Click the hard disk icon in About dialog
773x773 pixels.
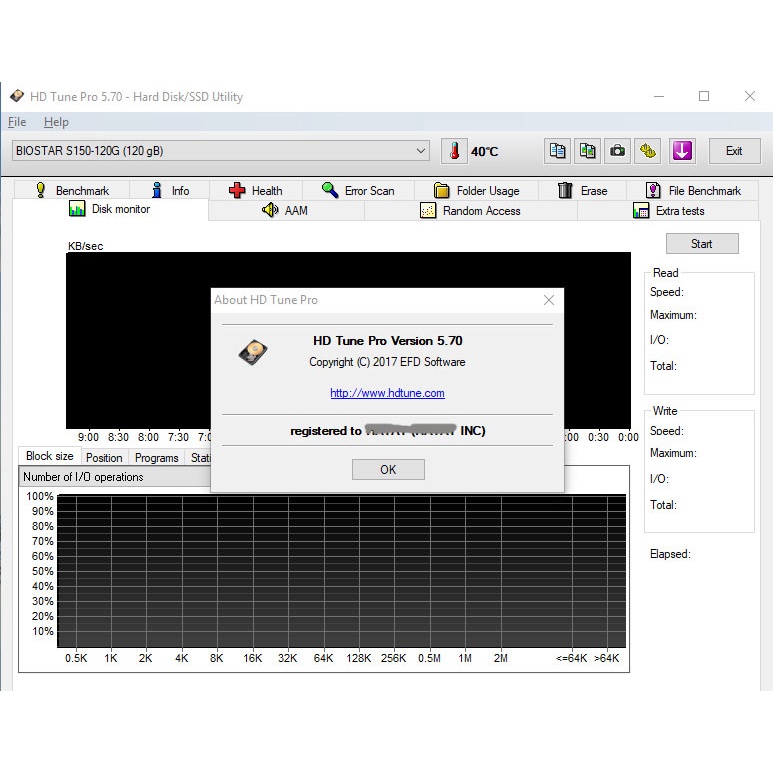(253, 352)
